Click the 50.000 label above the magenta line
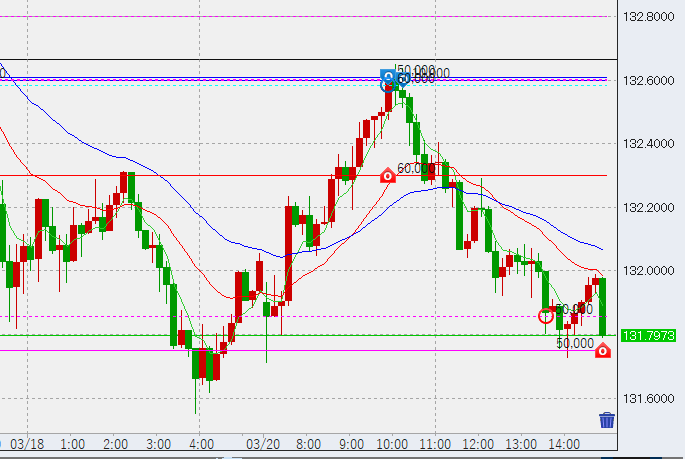685x459 pixels. tap(577, 342)
